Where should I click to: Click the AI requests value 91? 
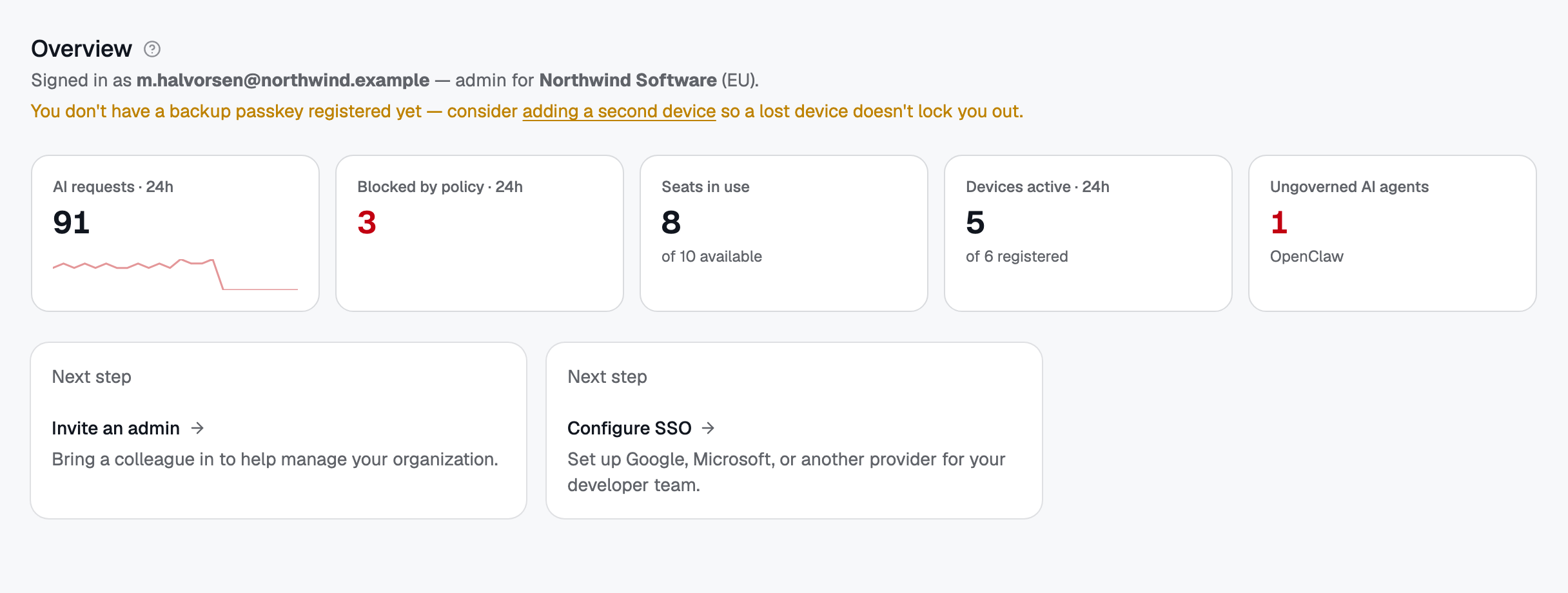pos(72,223)
